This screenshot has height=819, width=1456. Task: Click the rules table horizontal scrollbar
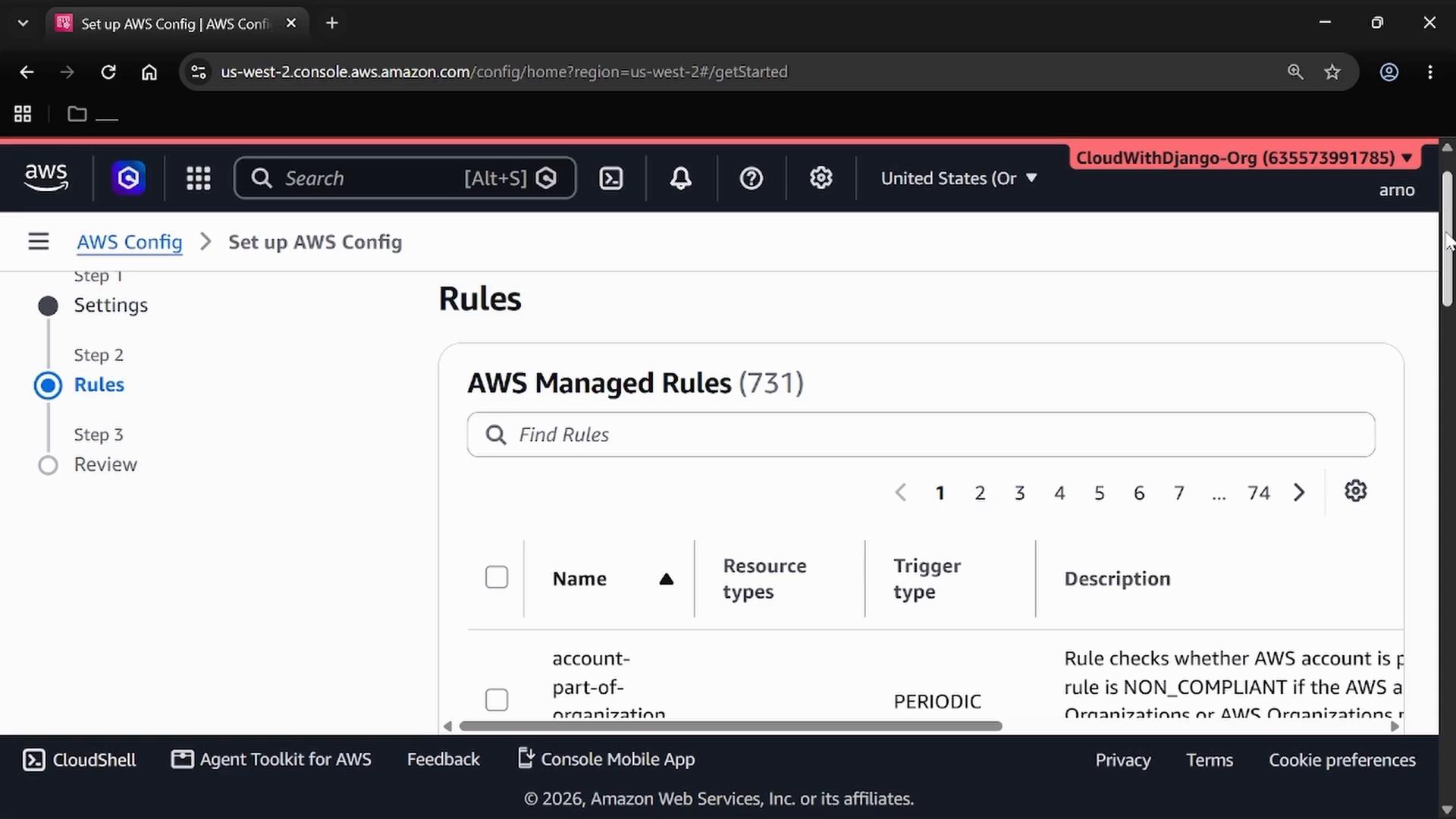730,726
